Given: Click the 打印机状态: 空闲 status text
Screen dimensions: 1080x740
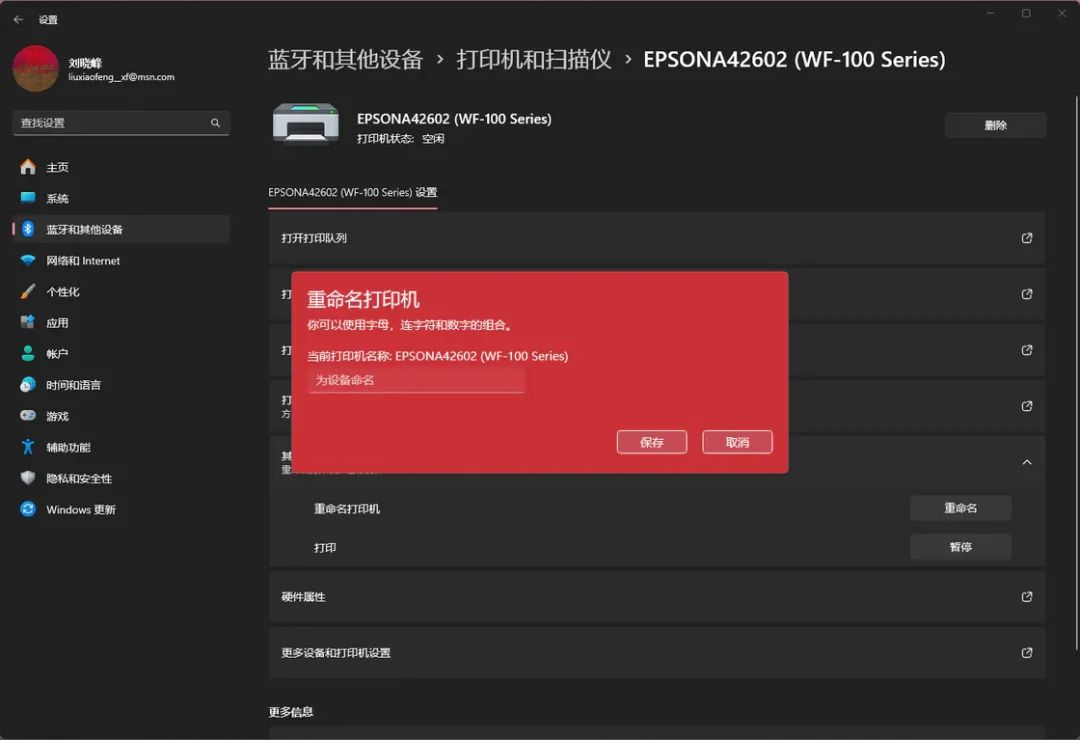Looking at the screenshot, I should [x=400, y=138].
